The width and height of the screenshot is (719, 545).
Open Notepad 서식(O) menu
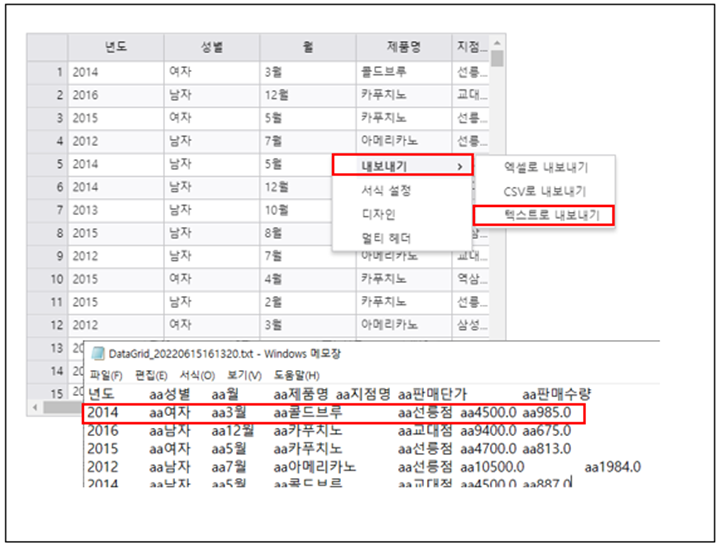197,375
